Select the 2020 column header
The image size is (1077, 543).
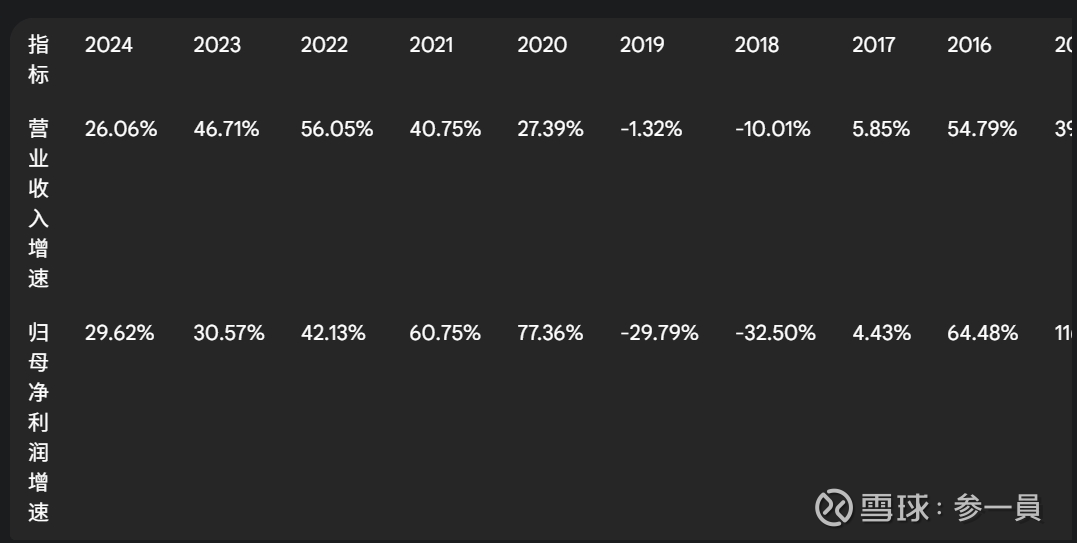542,45
